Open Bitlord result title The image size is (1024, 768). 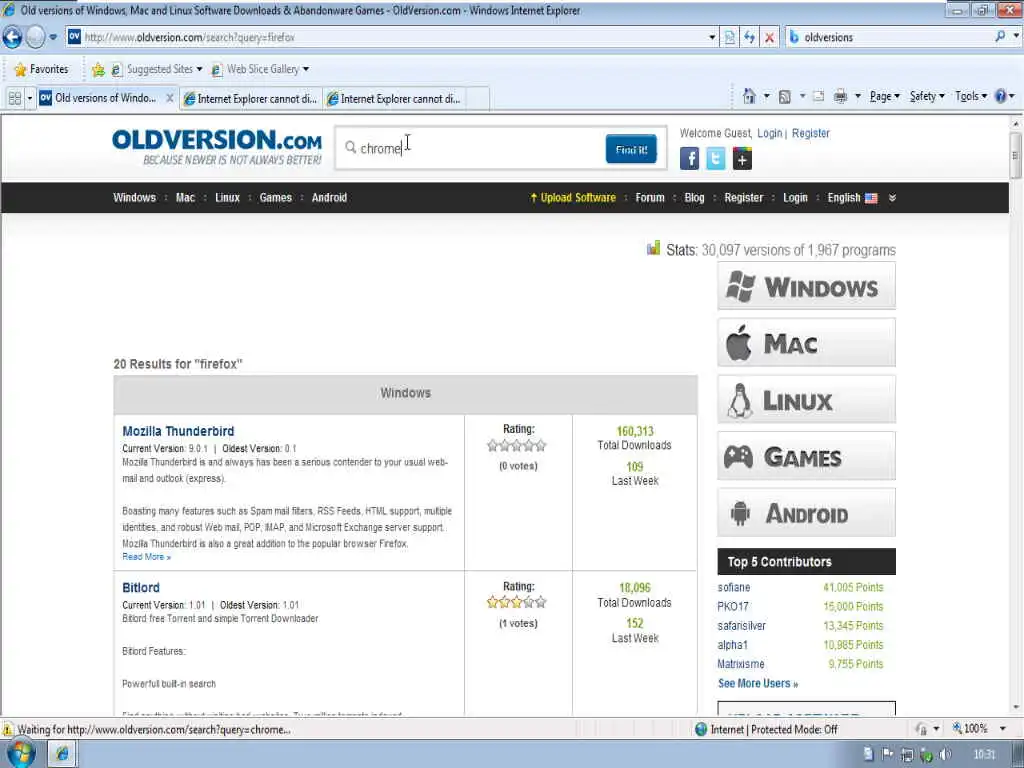click(x=141, y=588)
